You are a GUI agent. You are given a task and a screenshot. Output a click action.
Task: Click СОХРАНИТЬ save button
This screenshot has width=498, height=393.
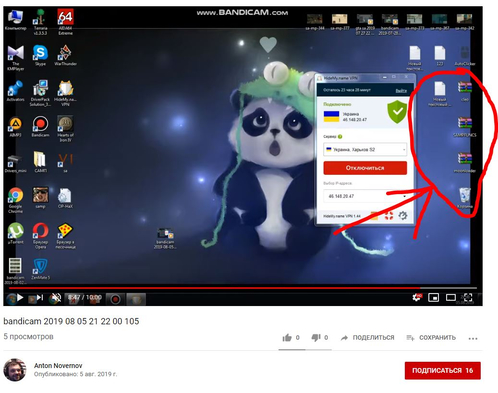[431, 338]
